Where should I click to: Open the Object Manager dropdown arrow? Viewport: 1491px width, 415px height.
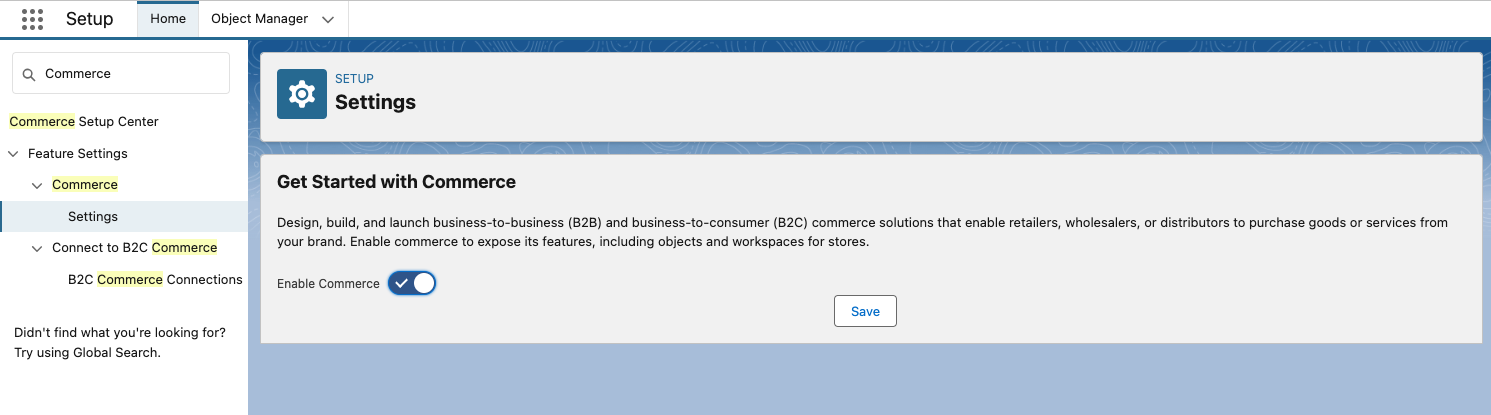click(328, 19)
